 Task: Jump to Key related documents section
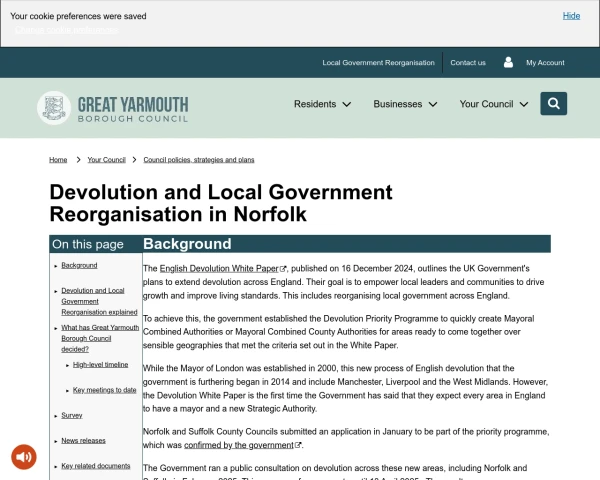click(96, 466)
